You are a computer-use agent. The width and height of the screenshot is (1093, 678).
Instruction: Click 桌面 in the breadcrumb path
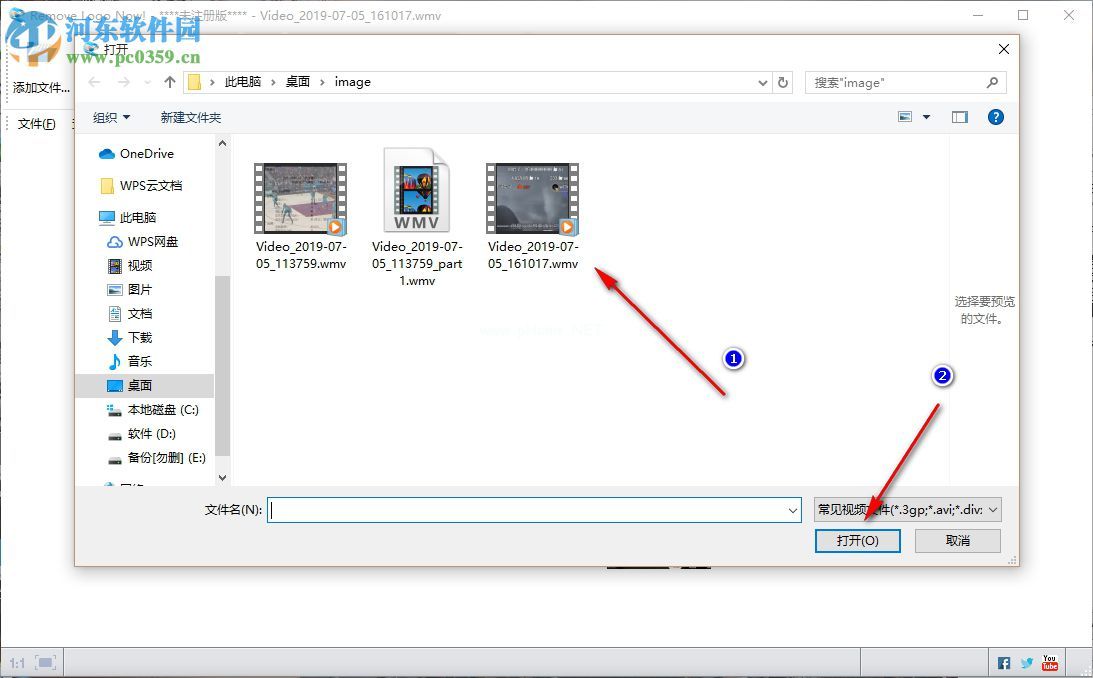(297, 82)
